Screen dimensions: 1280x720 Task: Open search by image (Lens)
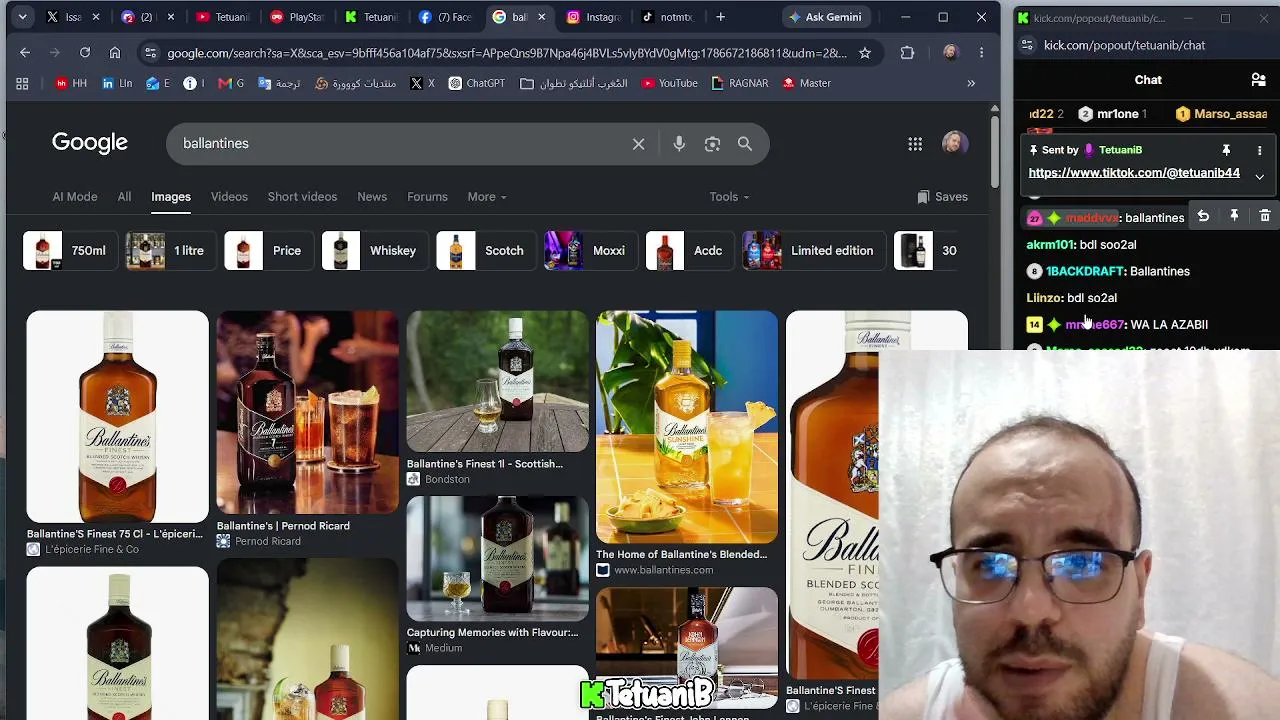click(x=712, y=144)
